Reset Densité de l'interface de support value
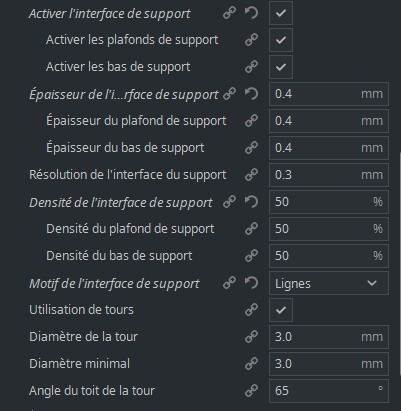401x411 pixels. click(251, 202)
